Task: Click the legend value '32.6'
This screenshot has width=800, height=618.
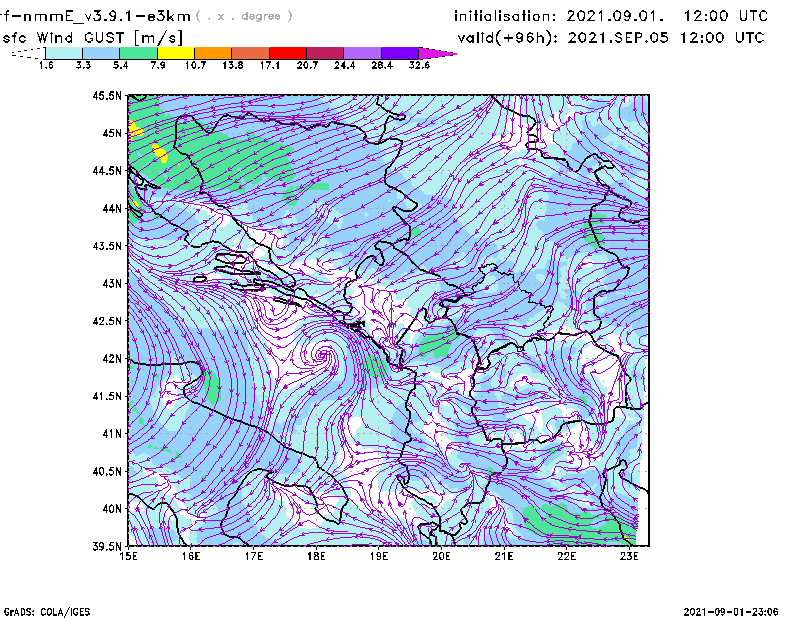Action: [x=419, y=65]
